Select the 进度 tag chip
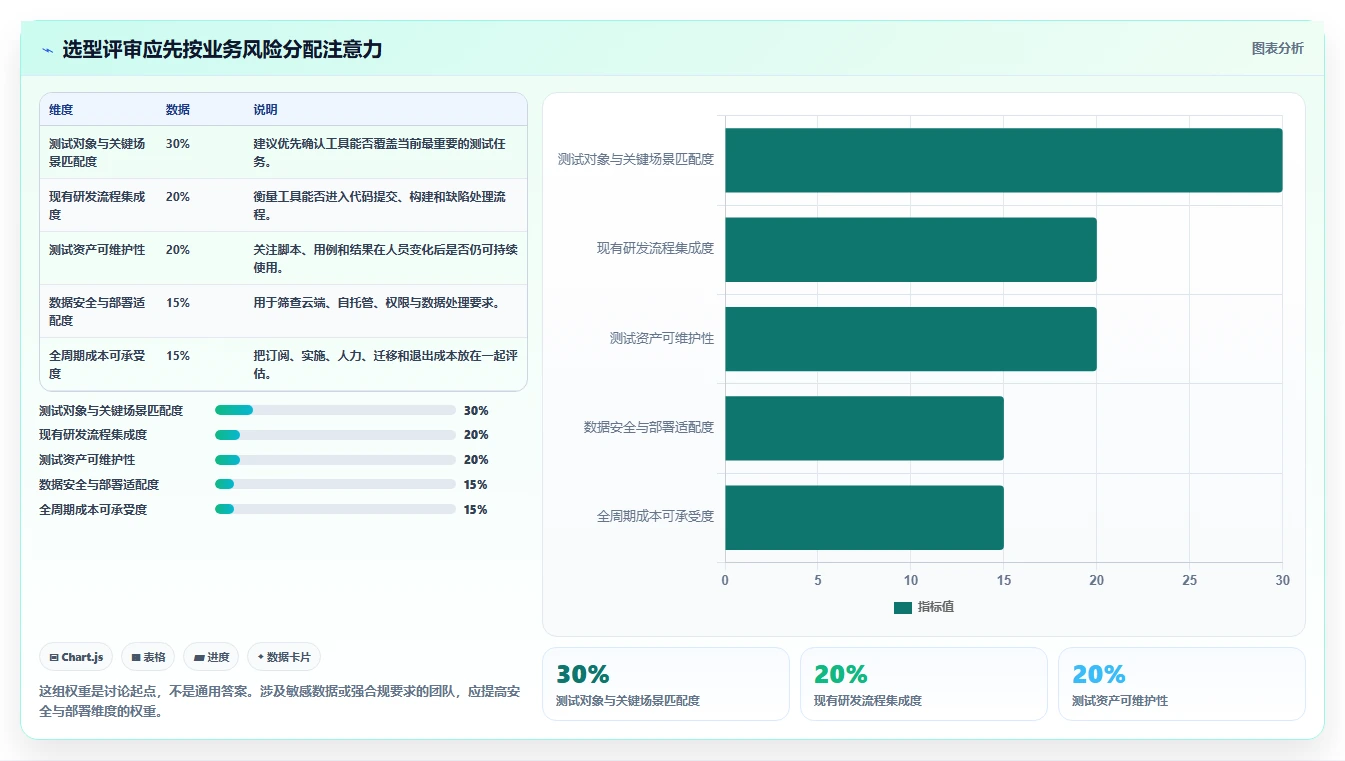The image size is (1345, 761). [211, 657]
